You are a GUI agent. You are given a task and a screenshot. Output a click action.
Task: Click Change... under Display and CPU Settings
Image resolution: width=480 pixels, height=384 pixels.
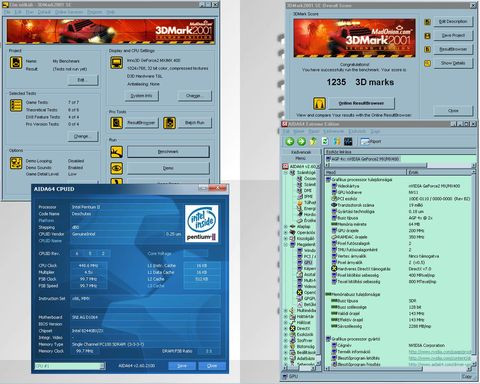click(x=194, y=96)
